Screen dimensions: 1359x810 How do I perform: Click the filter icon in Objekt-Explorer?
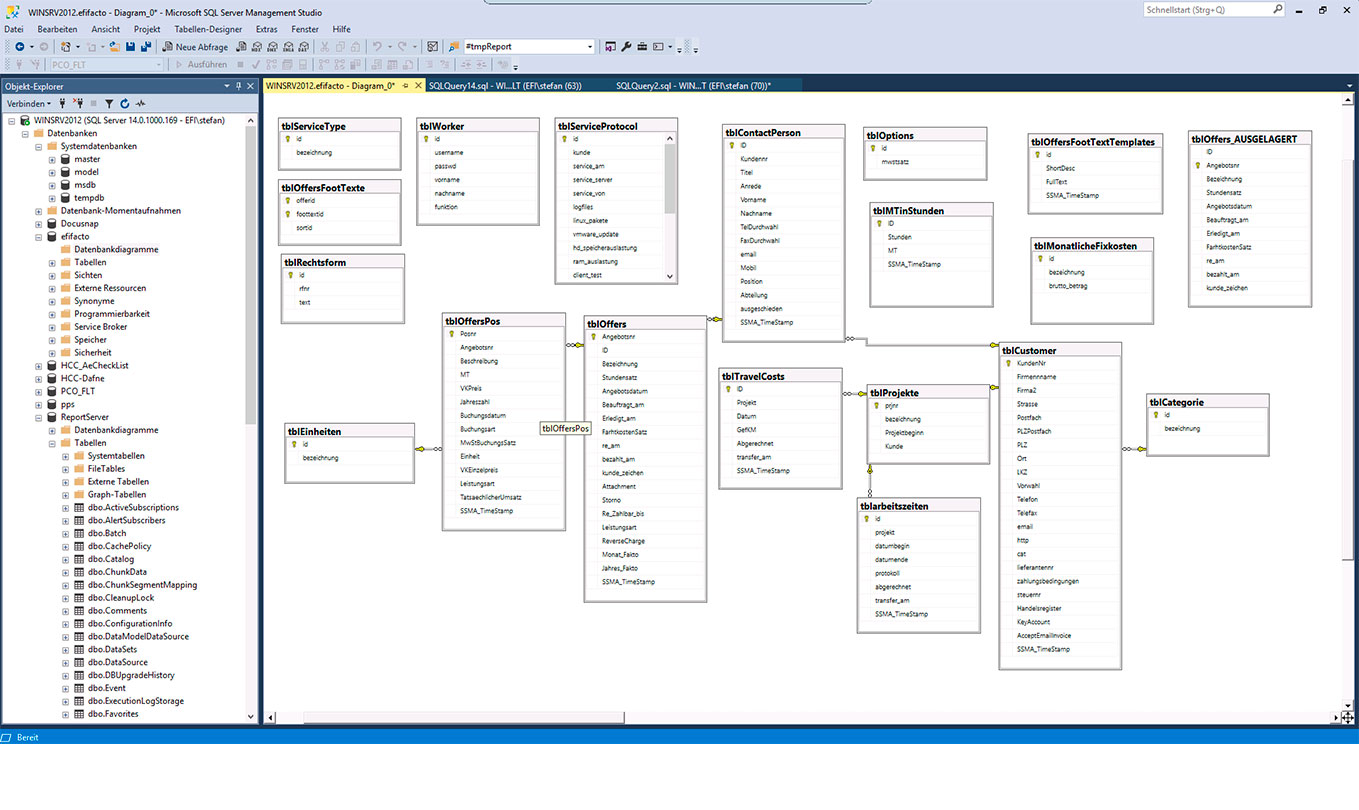pyautogui.click(x=109, y=103)
